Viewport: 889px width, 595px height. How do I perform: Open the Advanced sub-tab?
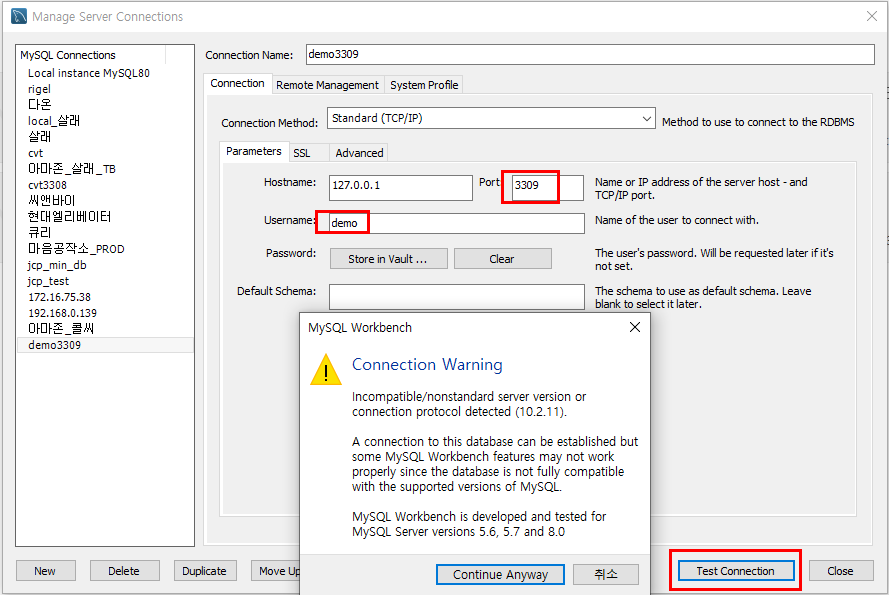359,153
